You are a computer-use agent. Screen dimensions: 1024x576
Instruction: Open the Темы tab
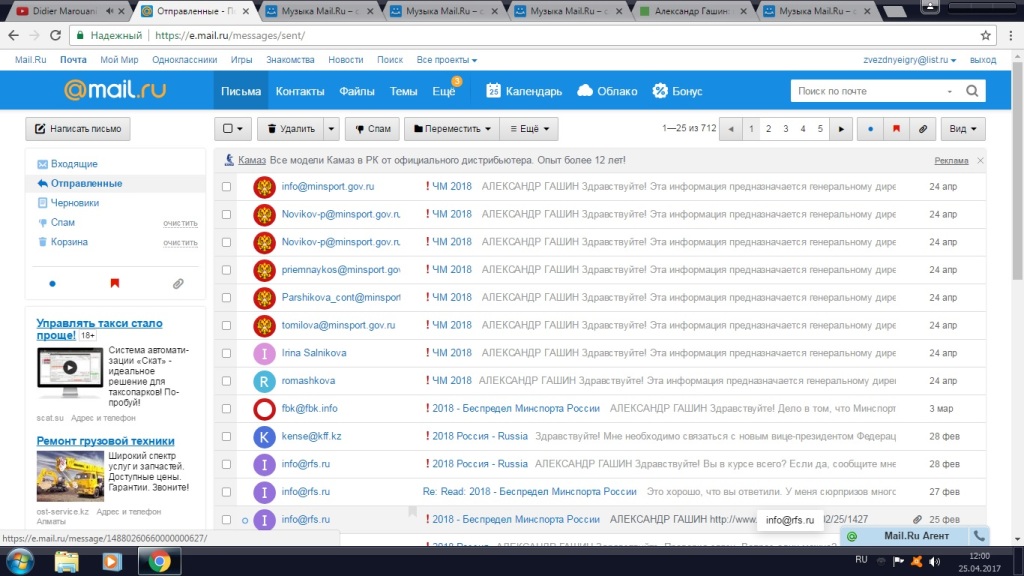tap(404, 91)
